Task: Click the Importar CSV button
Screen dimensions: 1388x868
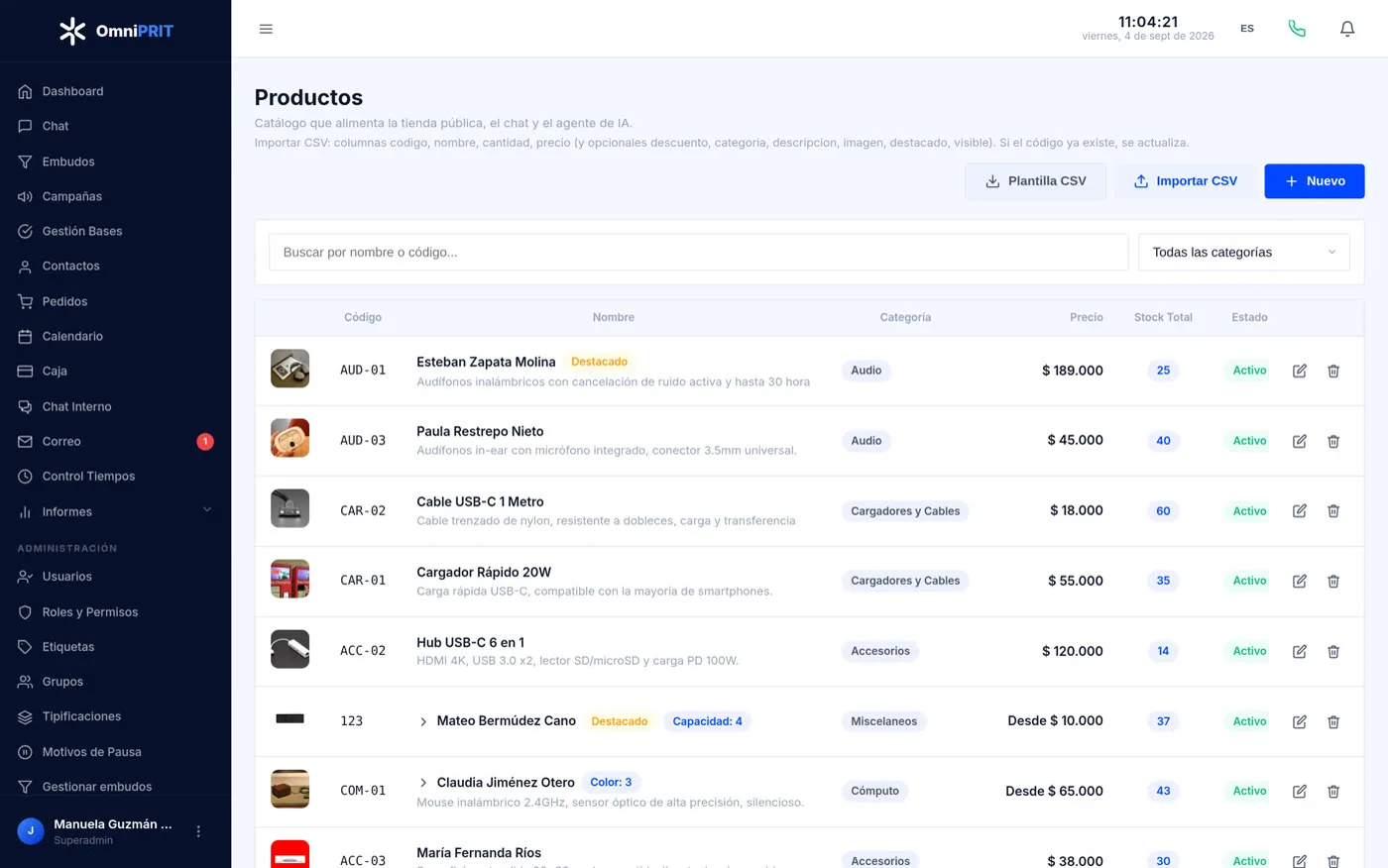Action: click(1185, 181)
